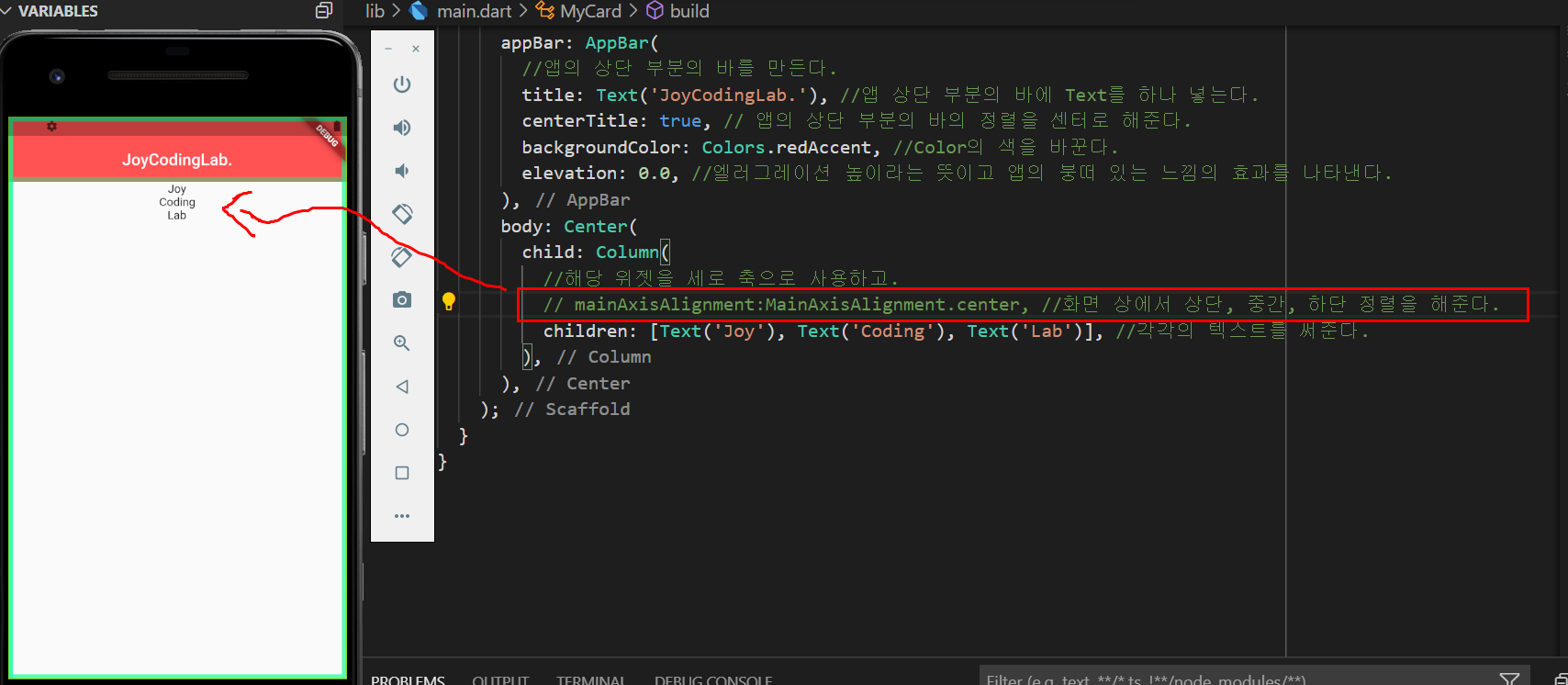Click the 'true' value after centerTitle
The height and width of the screenshot is (685, 1568).
pos(680,120)
